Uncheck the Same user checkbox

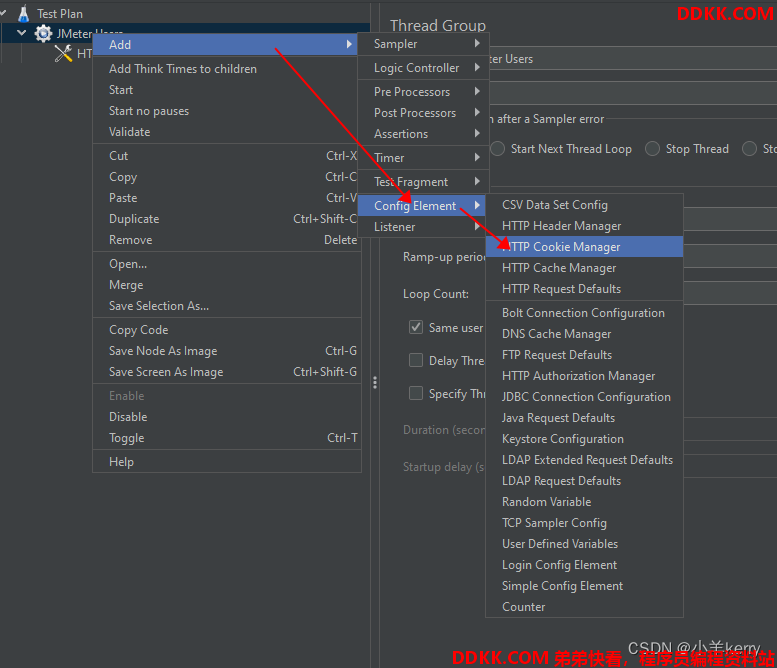[x=416, y=327]
